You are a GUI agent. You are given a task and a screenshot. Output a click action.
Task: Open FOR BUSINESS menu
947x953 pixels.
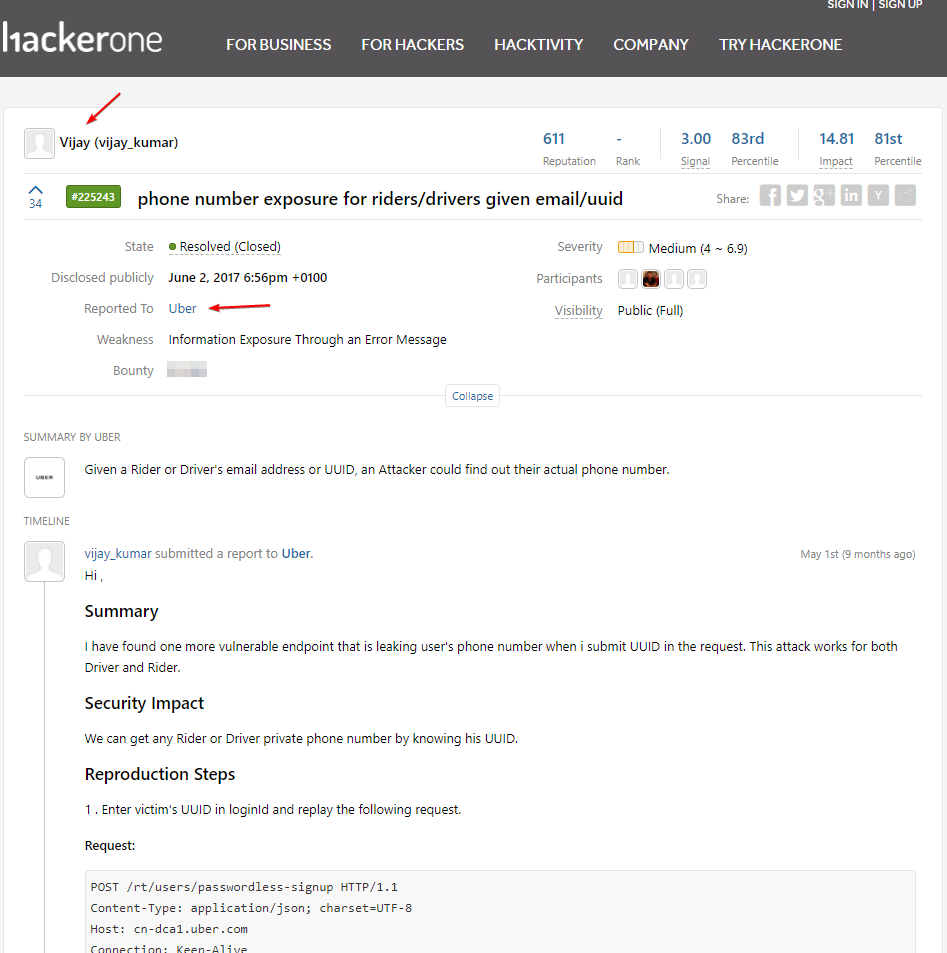pos(278,45)
